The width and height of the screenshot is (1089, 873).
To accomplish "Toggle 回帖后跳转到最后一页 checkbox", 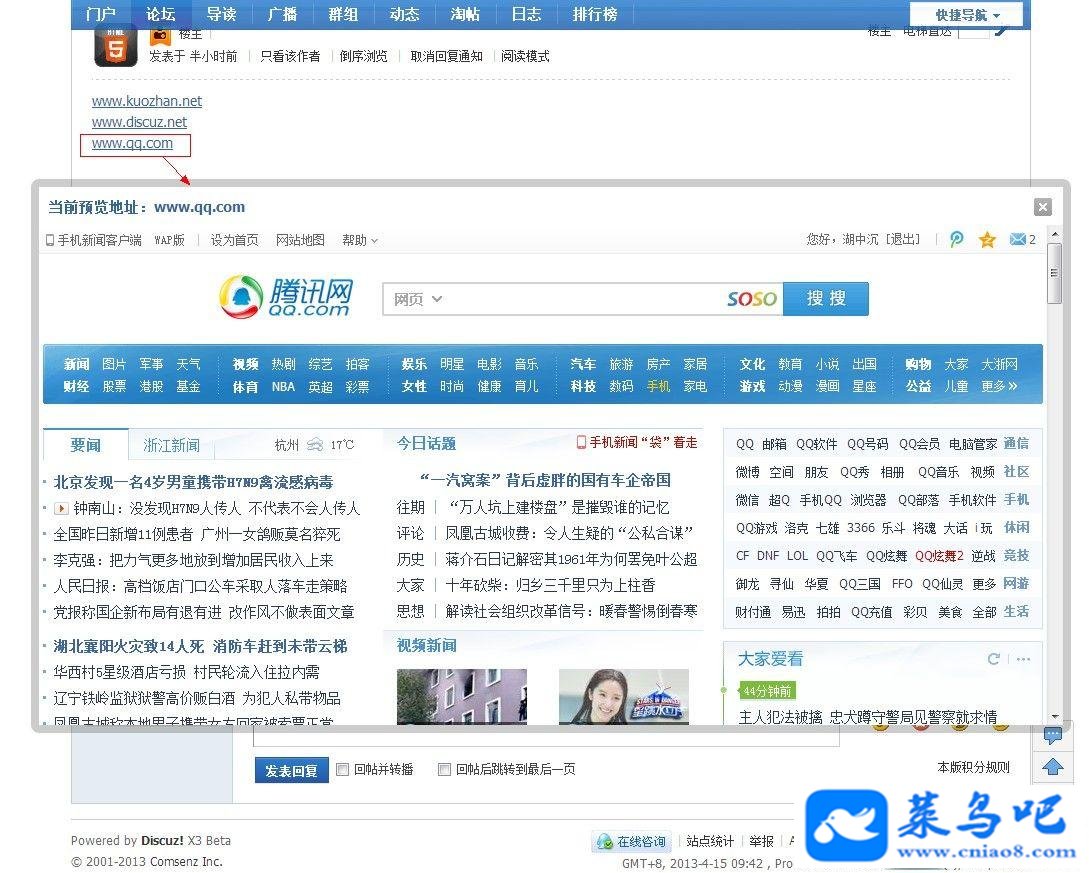I will point(444,770).
